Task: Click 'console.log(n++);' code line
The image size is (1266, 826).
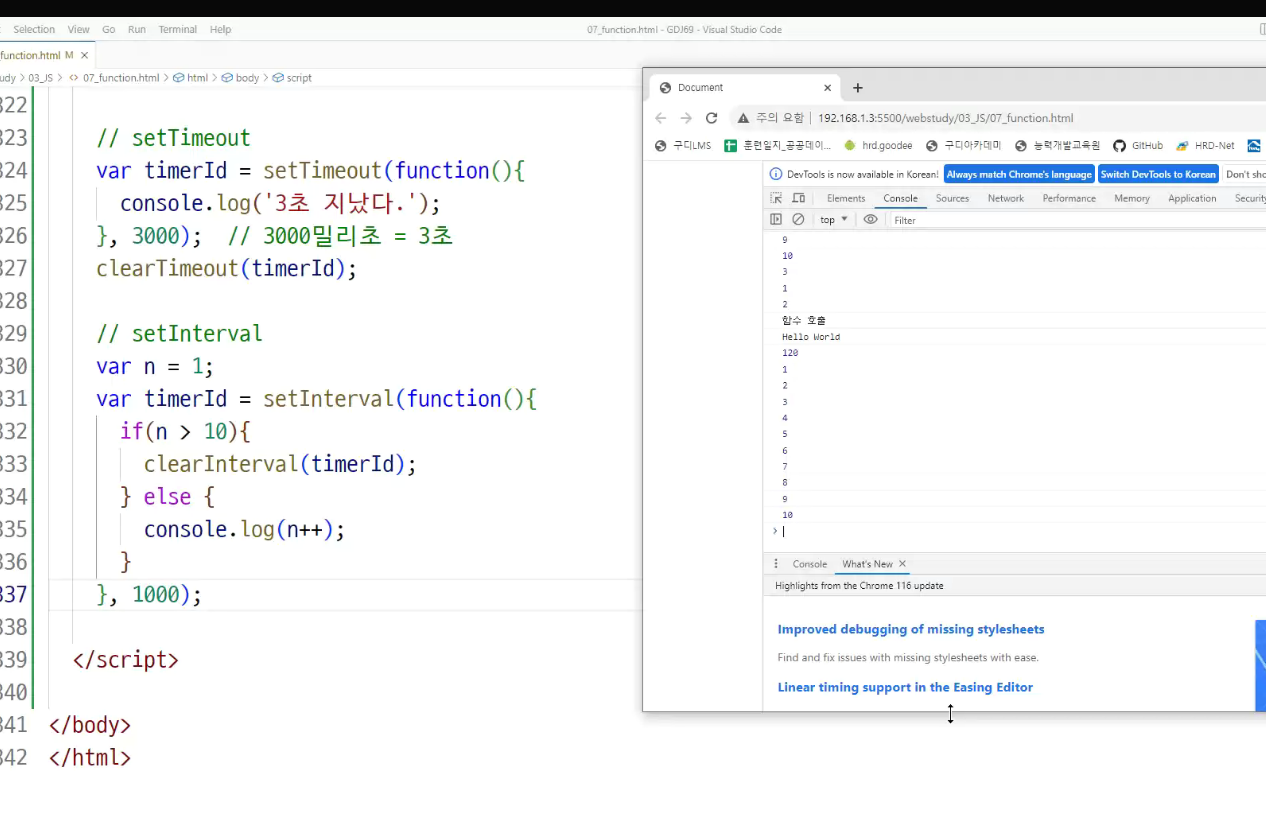Action: click(244, 529)
